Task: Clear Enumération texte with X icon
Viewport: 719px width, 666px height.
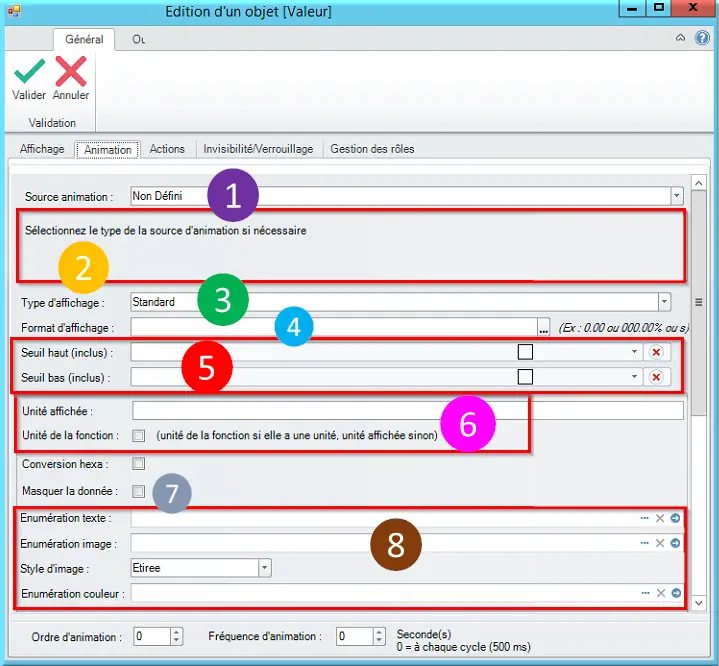Action: [x=660, y=518]
